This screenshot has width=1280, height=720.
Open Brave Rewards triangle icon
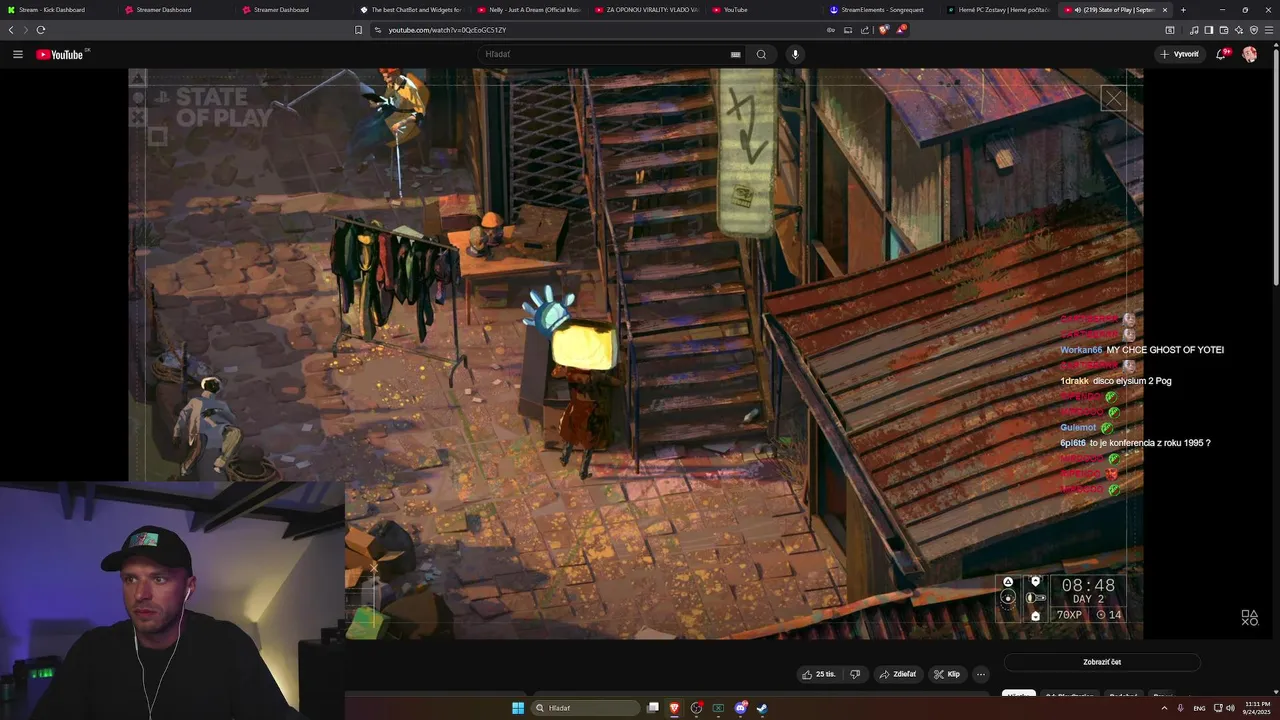coord(901,30)
